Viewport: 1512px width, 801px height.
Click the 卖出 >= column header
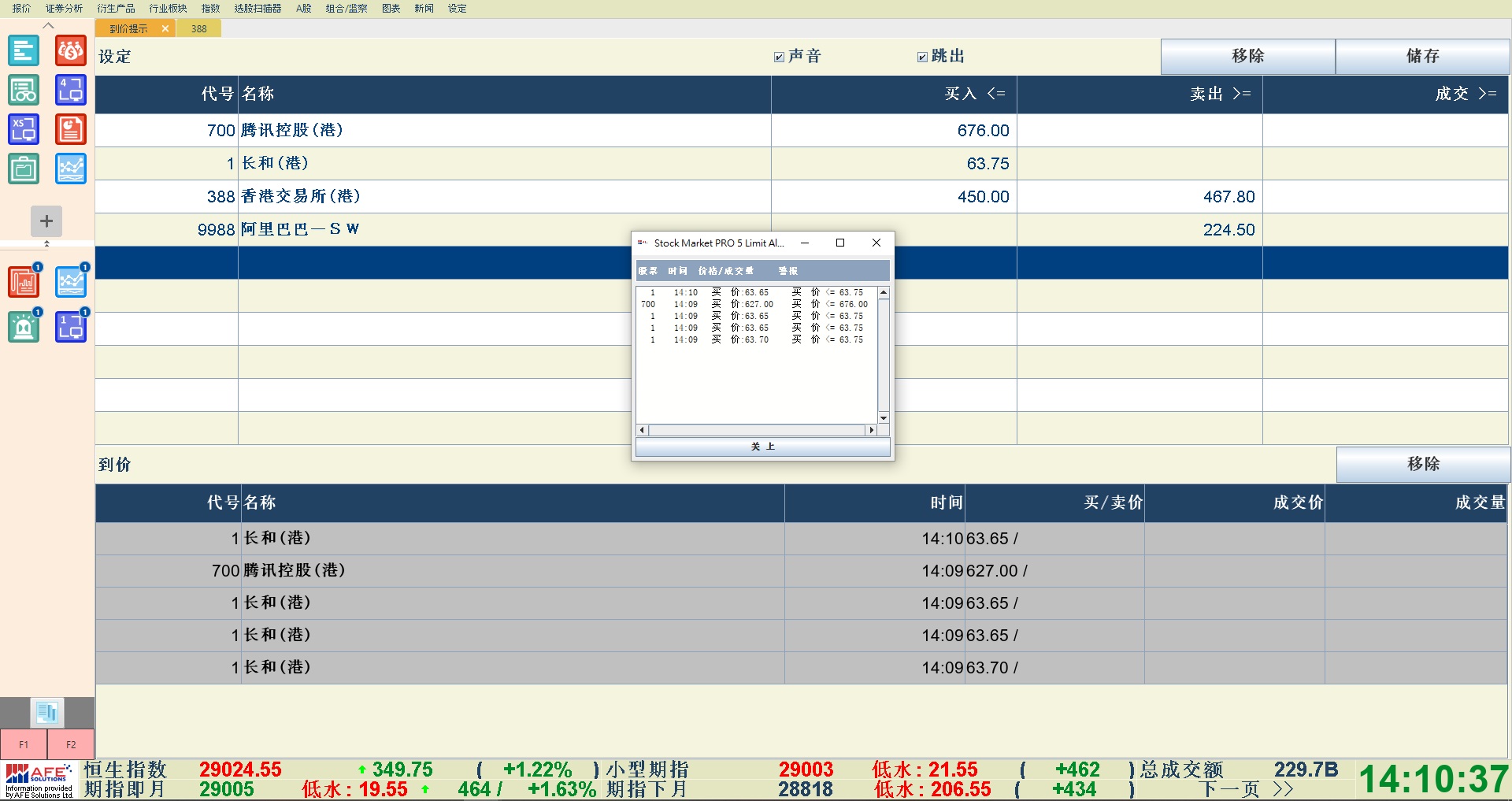click(1140, 94)
